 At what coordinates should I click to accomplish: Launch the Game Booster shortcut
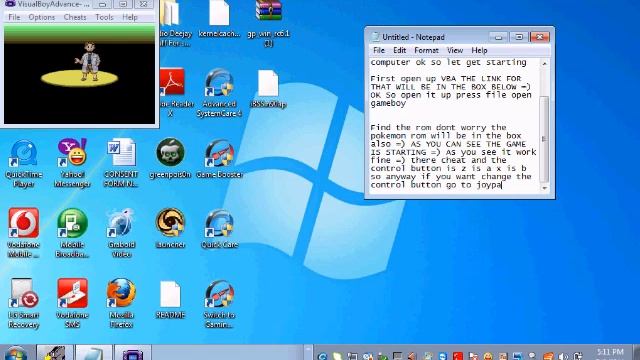click(220, 159)
